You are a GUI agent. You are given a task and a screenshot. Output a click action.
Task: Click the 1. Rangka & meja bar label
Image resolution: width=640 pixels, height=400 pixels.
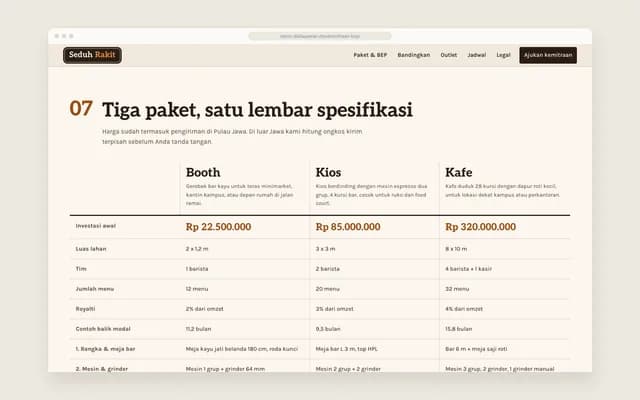click(x=105, y=349)
